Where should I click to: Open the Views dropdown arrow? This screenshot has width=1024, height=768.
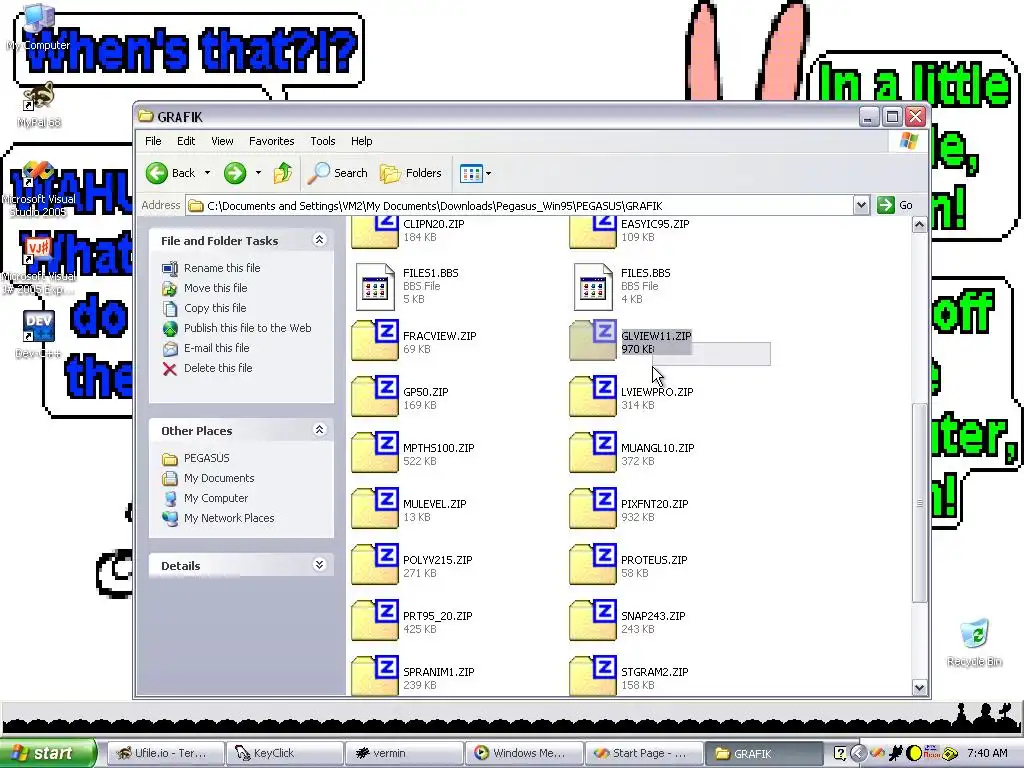(488, 174)
